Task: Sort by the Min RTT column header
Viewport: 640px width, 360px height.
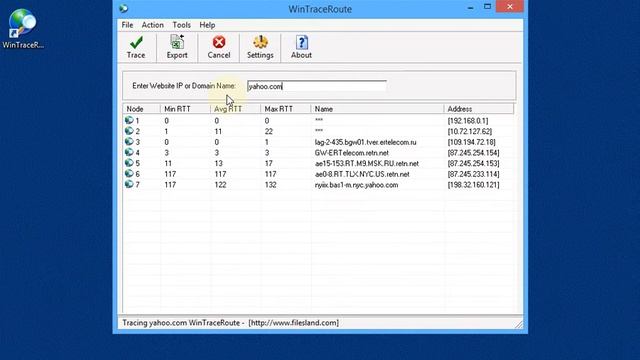Action: [x=185, y=109]
